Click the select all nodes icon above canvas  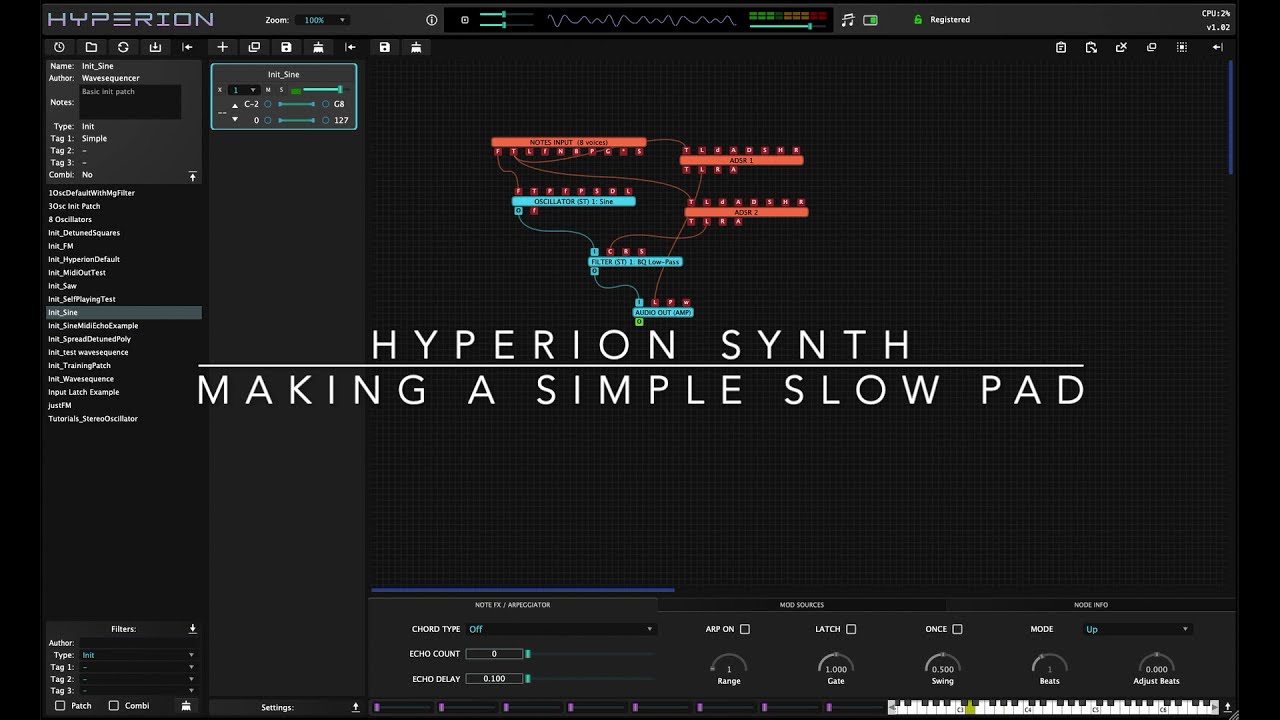tap(1181, 47)
